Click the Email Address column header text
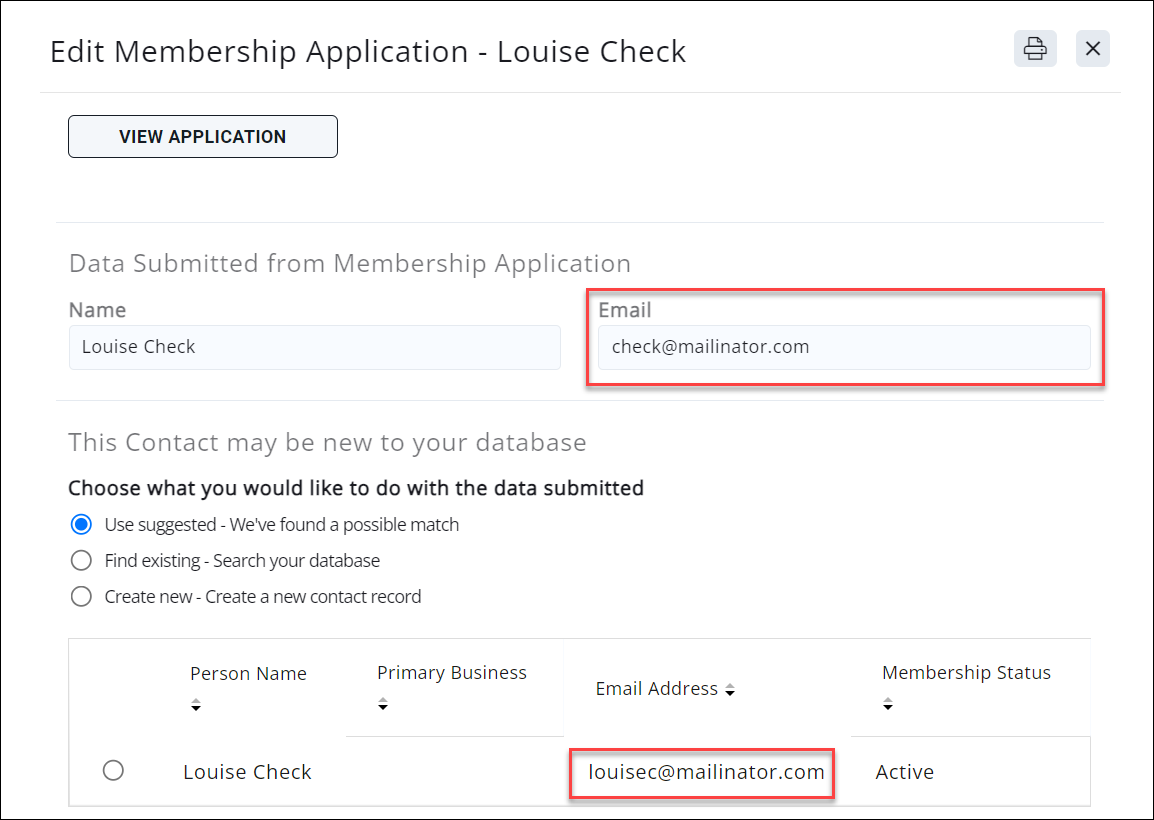This screenshot has height=820, width=1154. click(x=656, y=689)
